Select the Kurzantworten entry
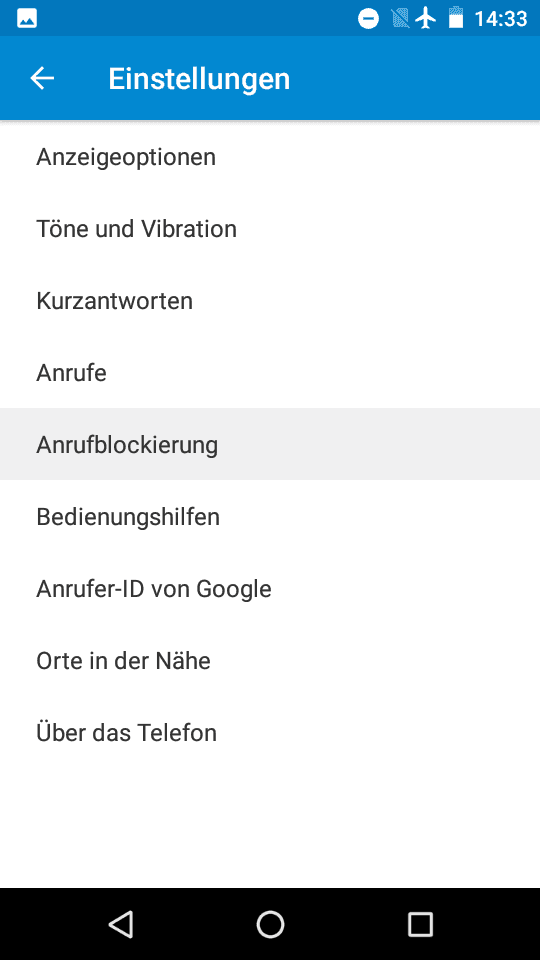This screenshot has width=540, height=960. 270,301
